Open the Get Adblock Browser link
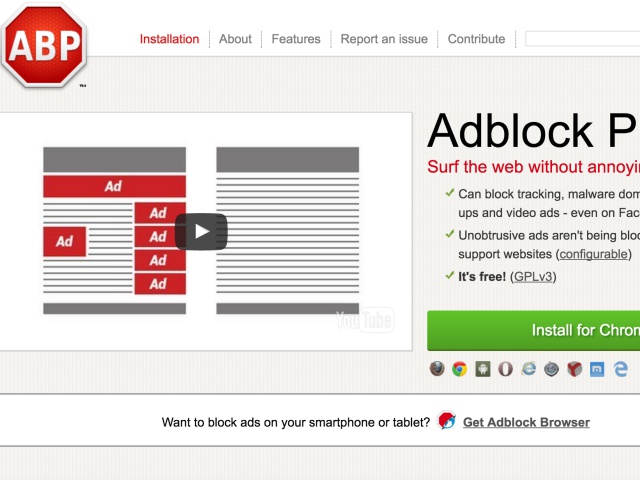This screenshot has width=640, height=480. [x=526, y=422]
